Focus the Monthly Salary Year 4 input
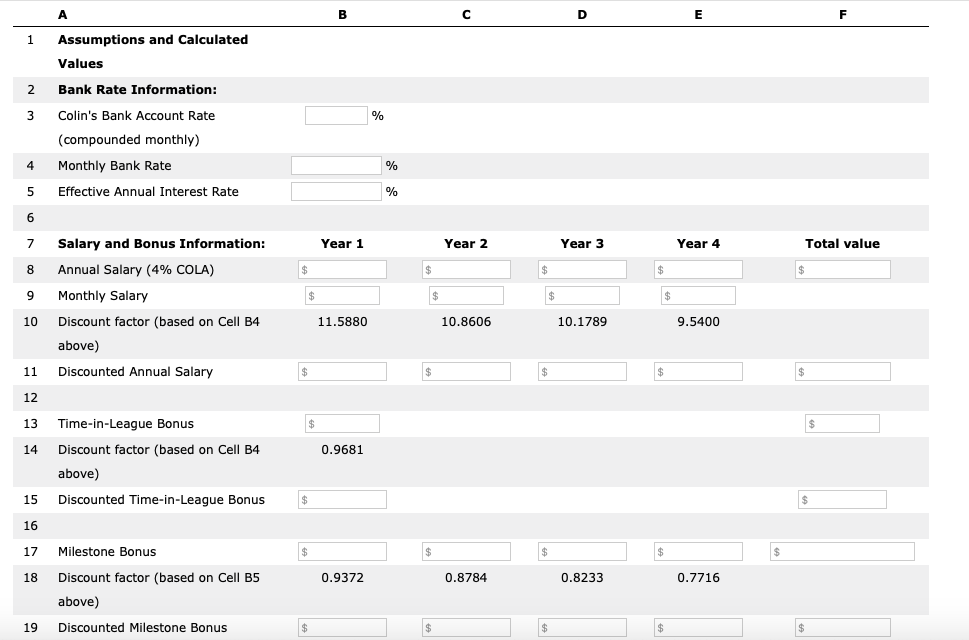The width and height of the screenshot is (969, 640). click(698, 295)
